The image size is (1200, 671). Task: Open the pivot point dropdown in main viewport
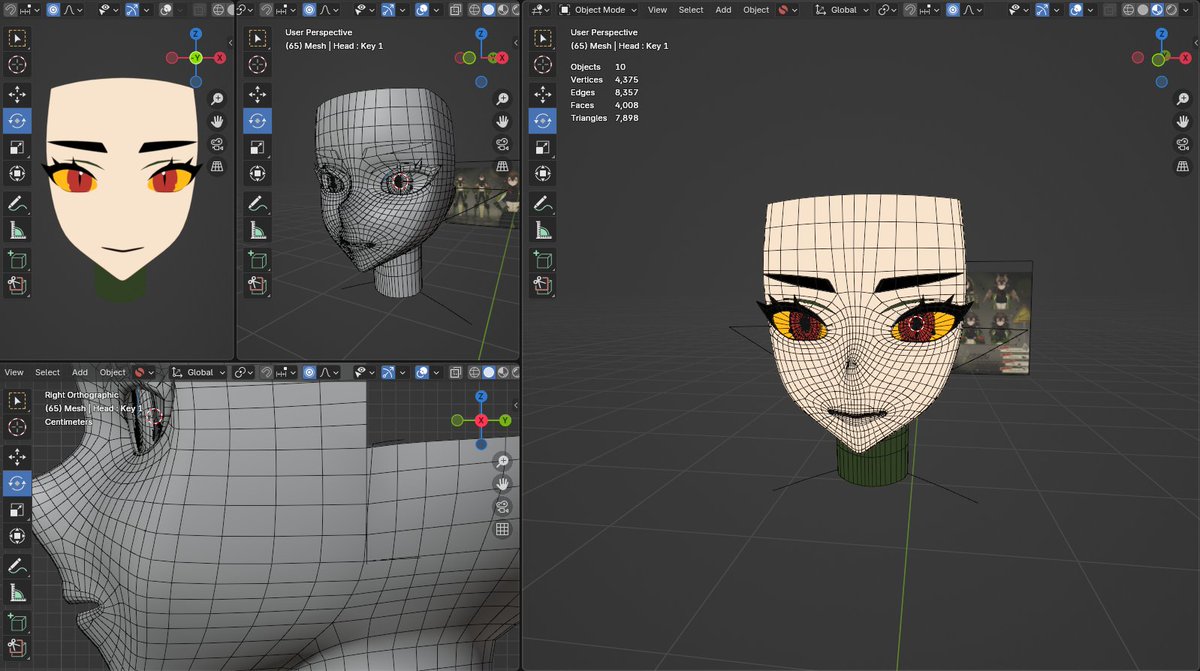887,10
